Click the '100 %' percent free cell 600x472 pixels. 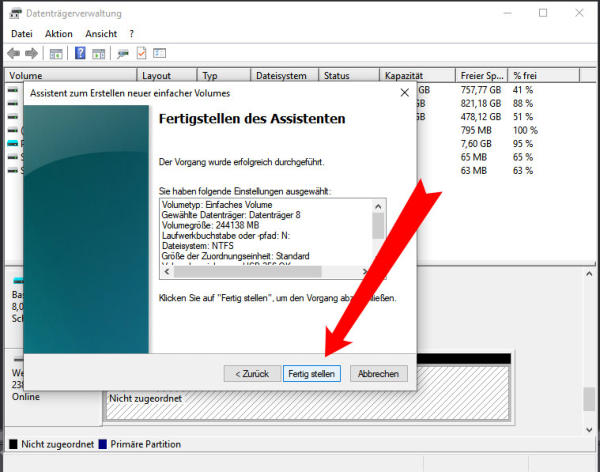pyautogui.click(x=525, y=130)
